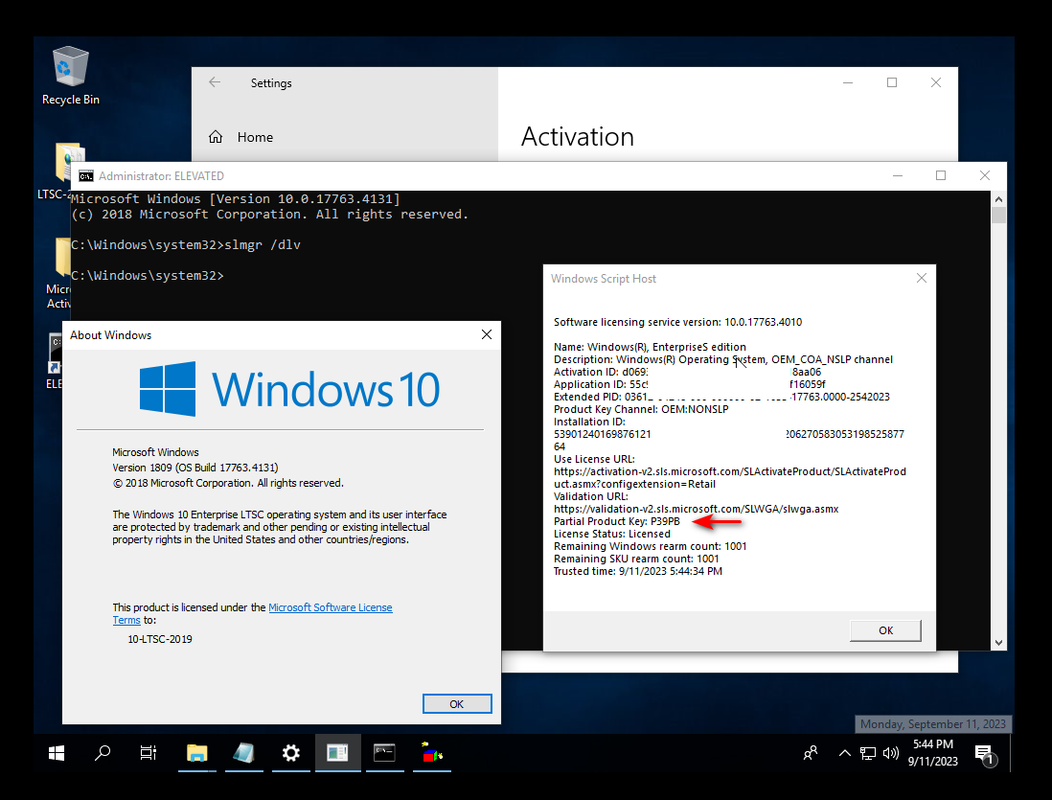1052x800 pixels.
Task: Click the command prompt scrollbar down arrow
Action: pyautogui.click(x=998, y=642)
